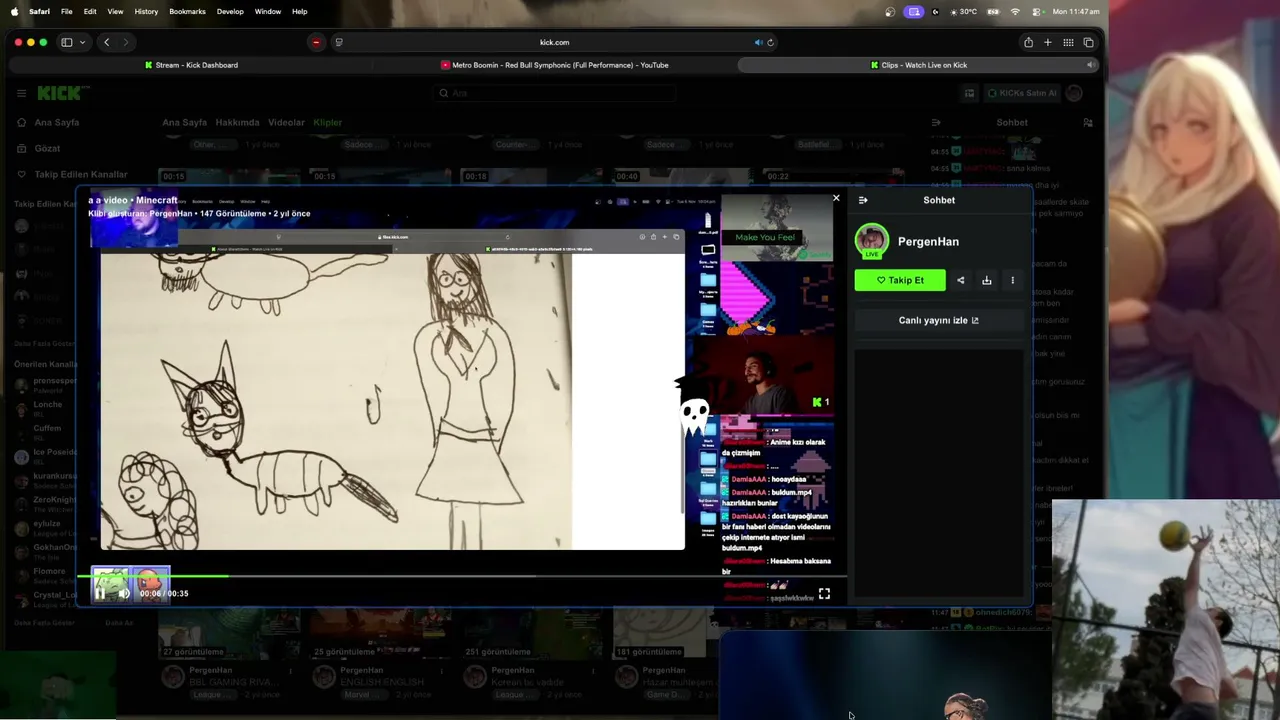Open the View menu
Viewport: 1280px width, 720px height.
115,11
